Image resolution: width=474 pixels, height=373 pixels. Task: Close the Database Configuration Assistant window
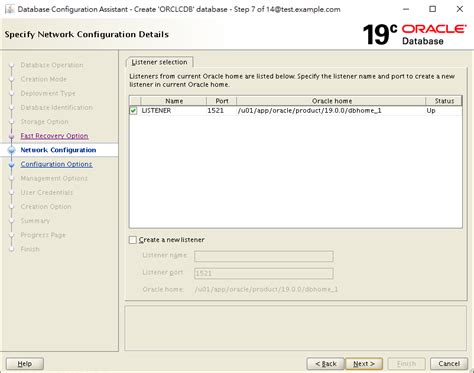point(460,9)
